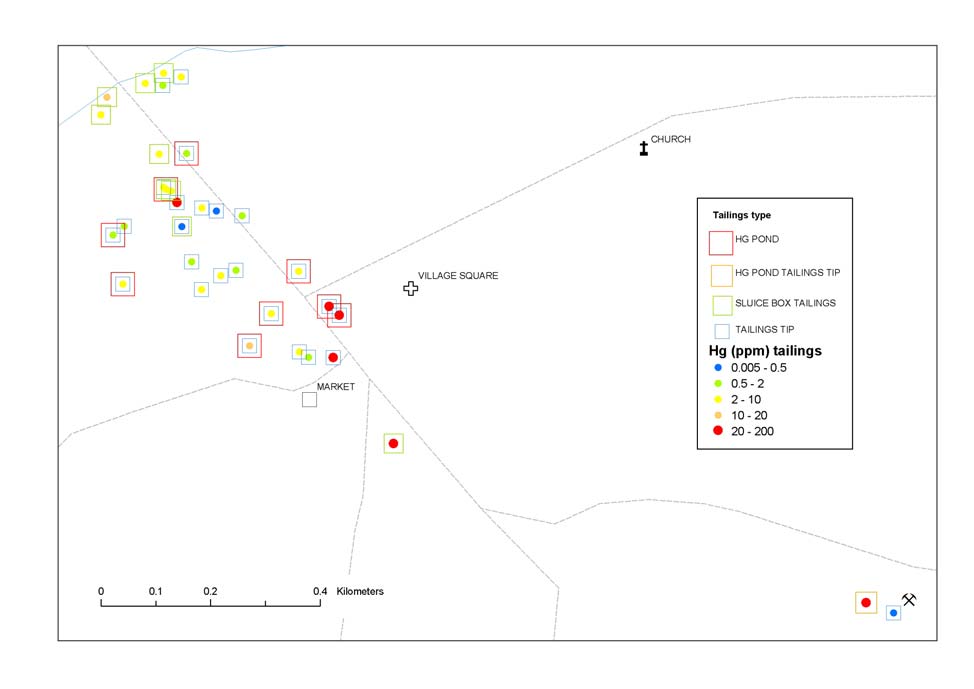Screen dimensions: 974x689
Task: Click the blue dot beside the mine icon
Action: (x=893, y=612)
